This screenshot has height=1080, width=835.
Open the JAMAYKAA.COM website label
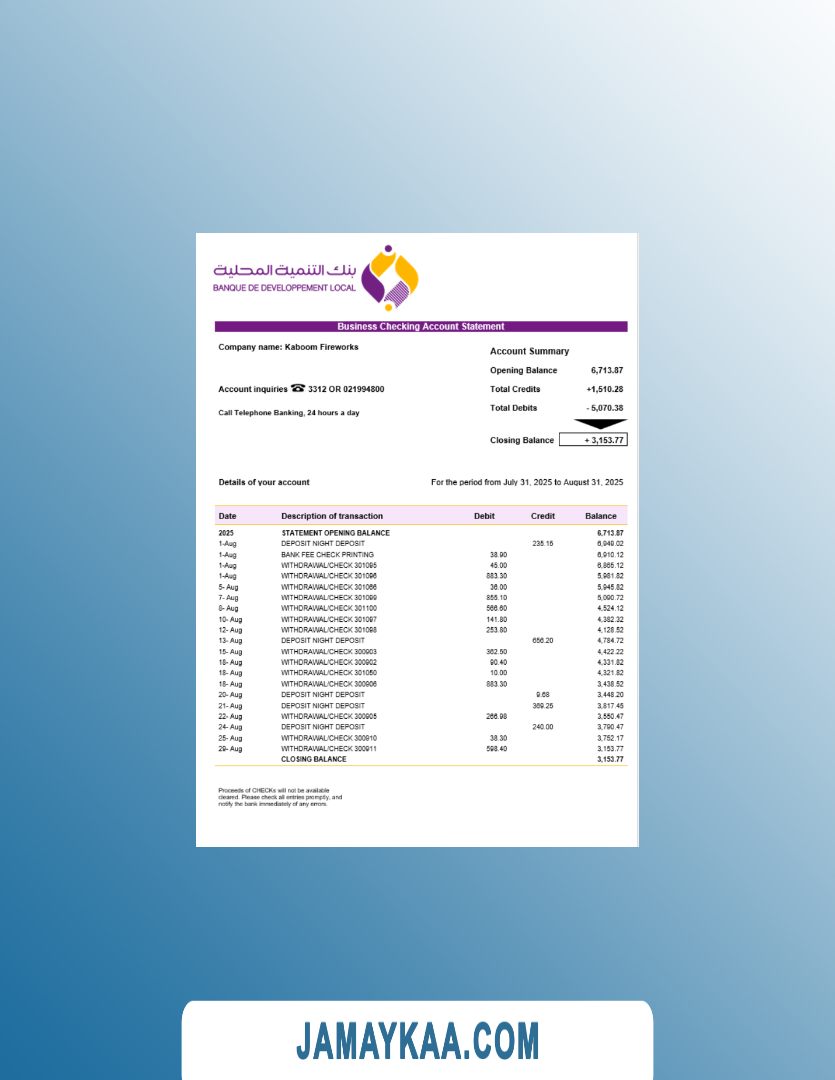pos(417,1041)
